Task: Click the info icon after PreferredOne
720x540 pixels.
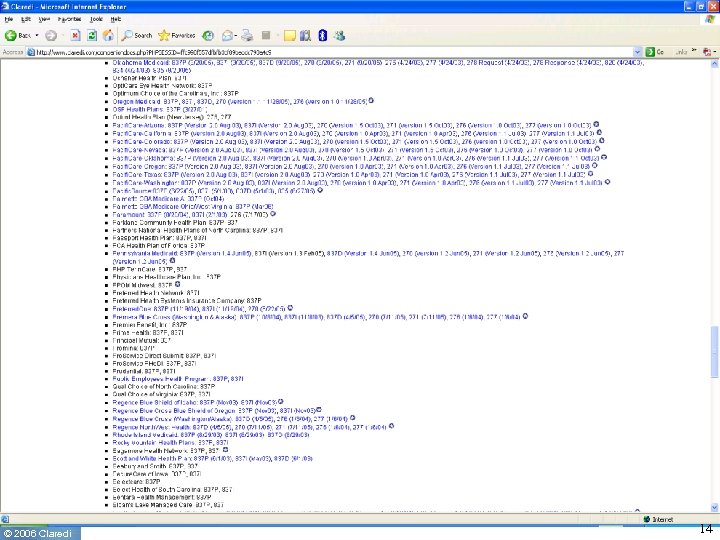Action: coord(290,308)
